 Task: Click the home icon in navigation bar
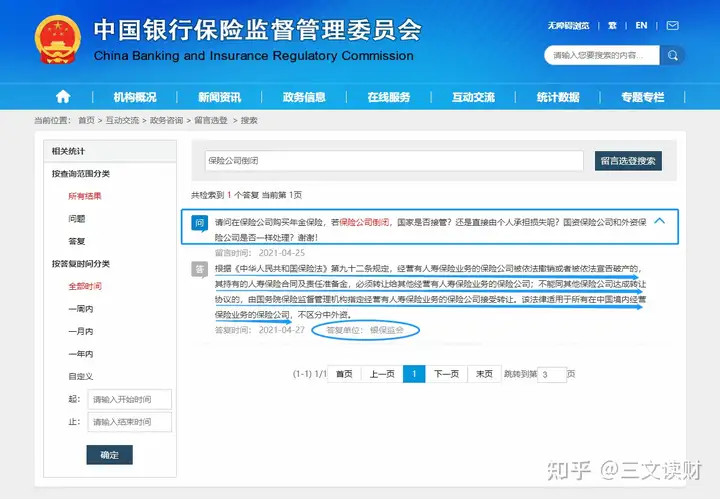pos(63,97)
